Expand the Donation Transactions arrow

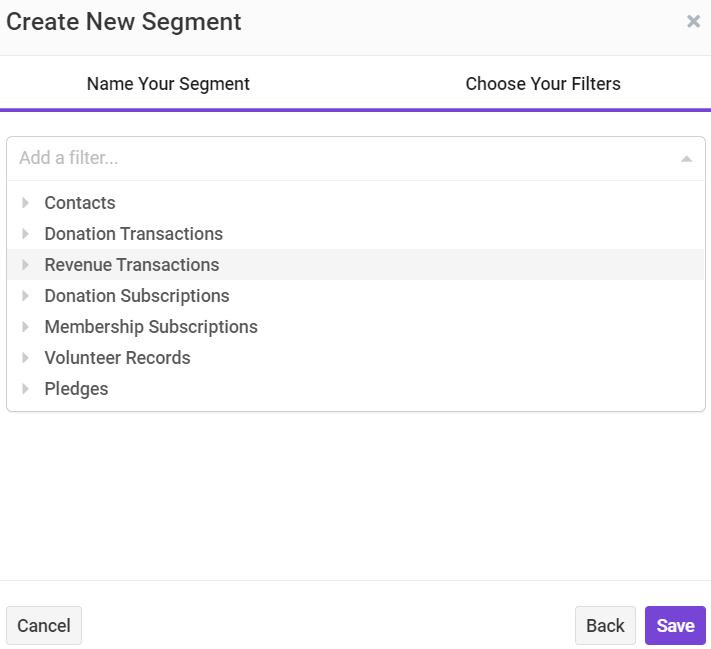pos(25,234)
